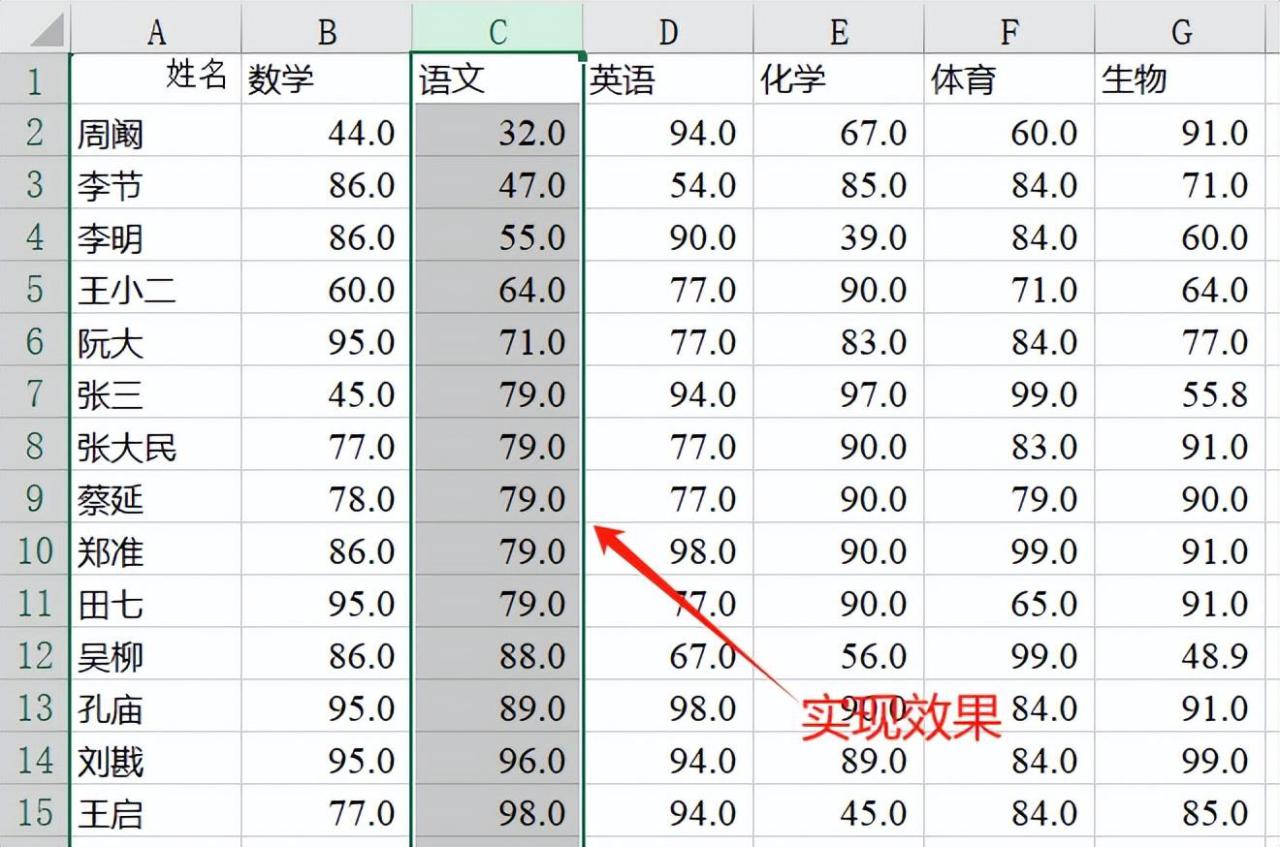Viewport: 1280px width, 847px height.
Task: Click 李明's 化学 score 39.0
Action: pos(839,236)
